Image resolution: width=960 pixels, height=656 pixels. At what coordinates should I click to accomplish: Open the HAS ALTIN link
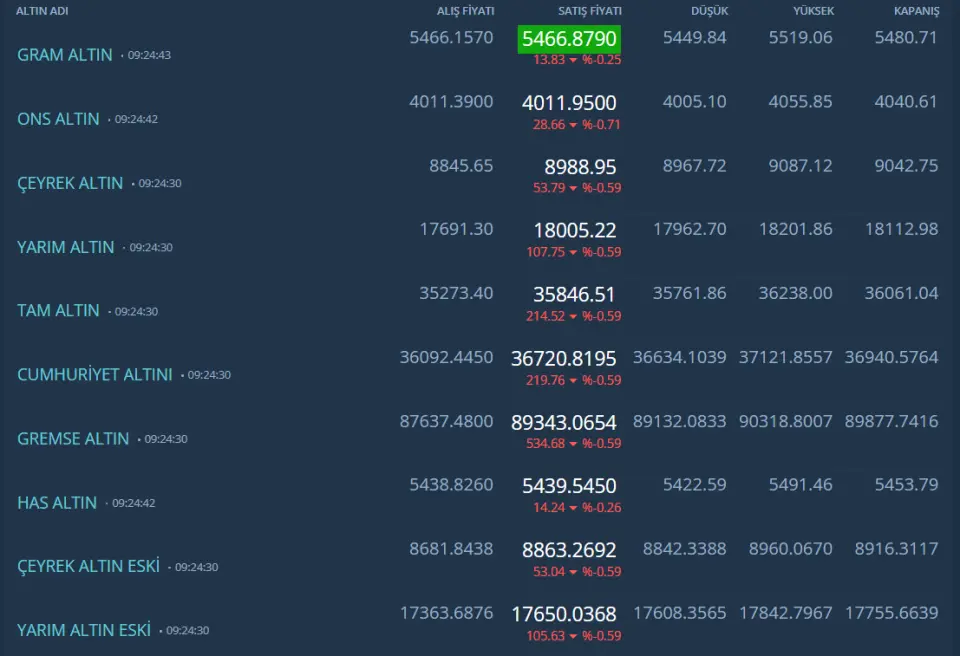pyautogui.click(x=57, y=503)
